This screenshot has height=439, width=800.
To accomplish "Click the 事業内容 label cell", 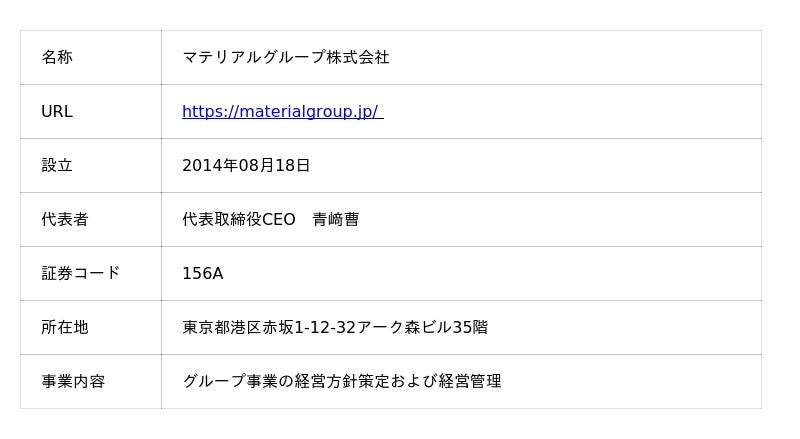I will (x=73, y=382).
